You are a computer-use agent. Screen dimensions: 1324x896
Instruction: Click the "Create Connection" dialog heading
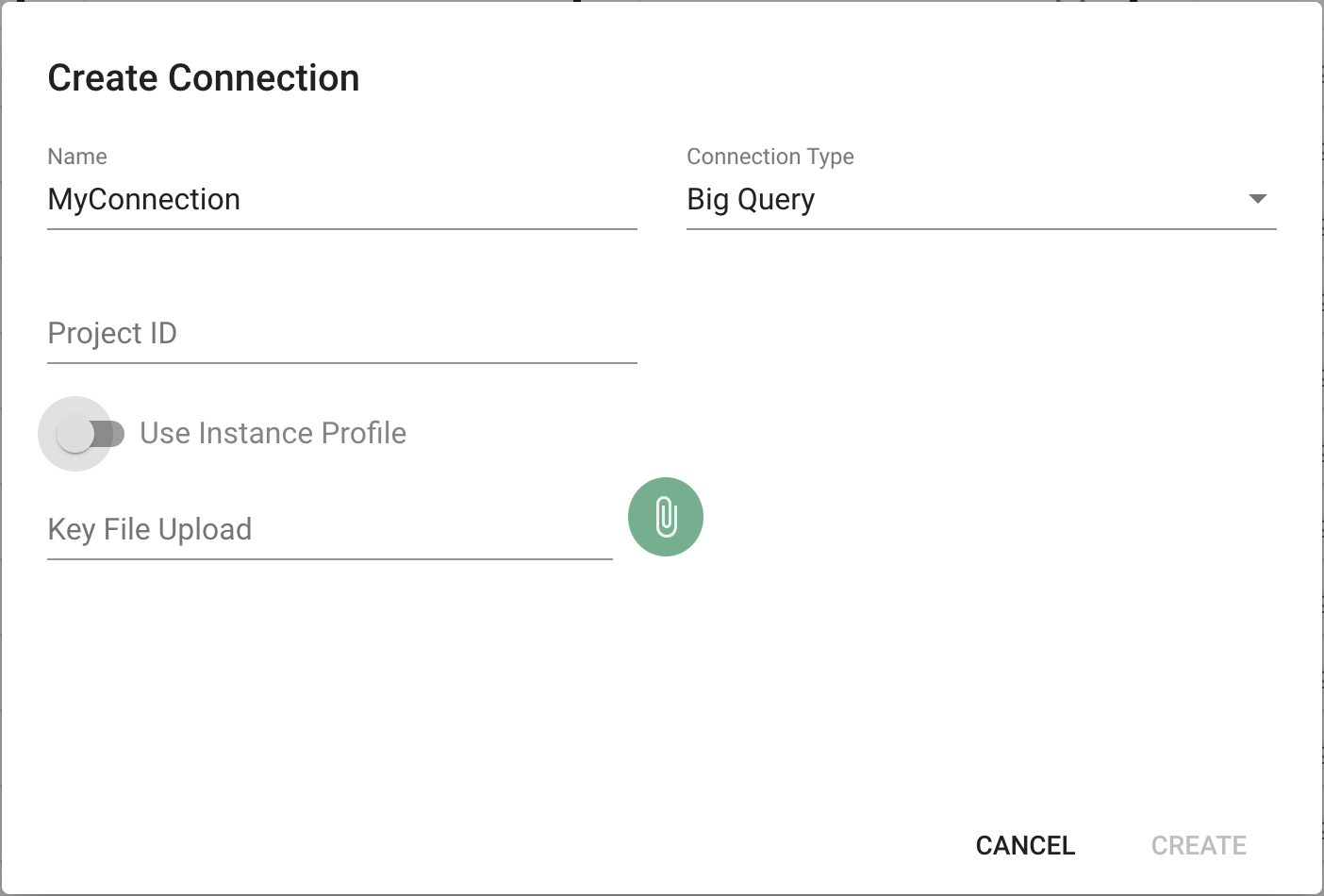204,78
